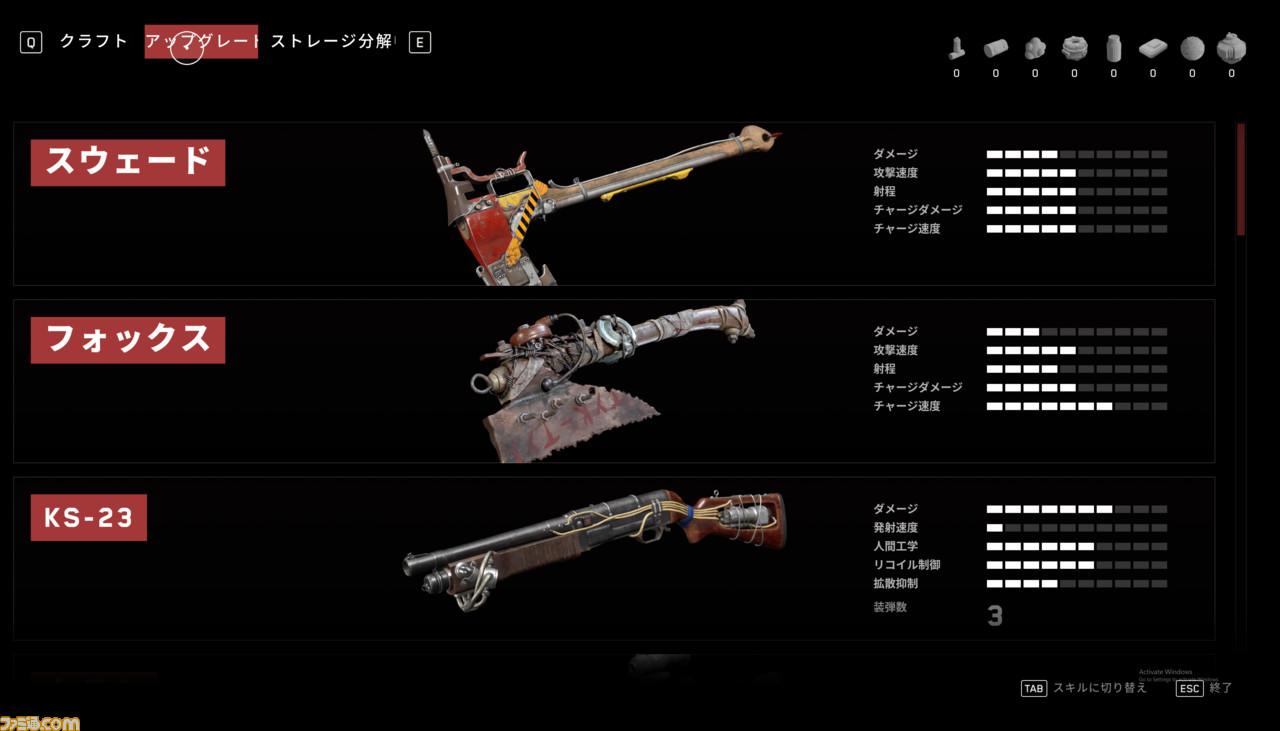1280x731 pixels.
Task: Open the ストレージ分解 tab
Action: pyautogui.click(x=331, y=42)
